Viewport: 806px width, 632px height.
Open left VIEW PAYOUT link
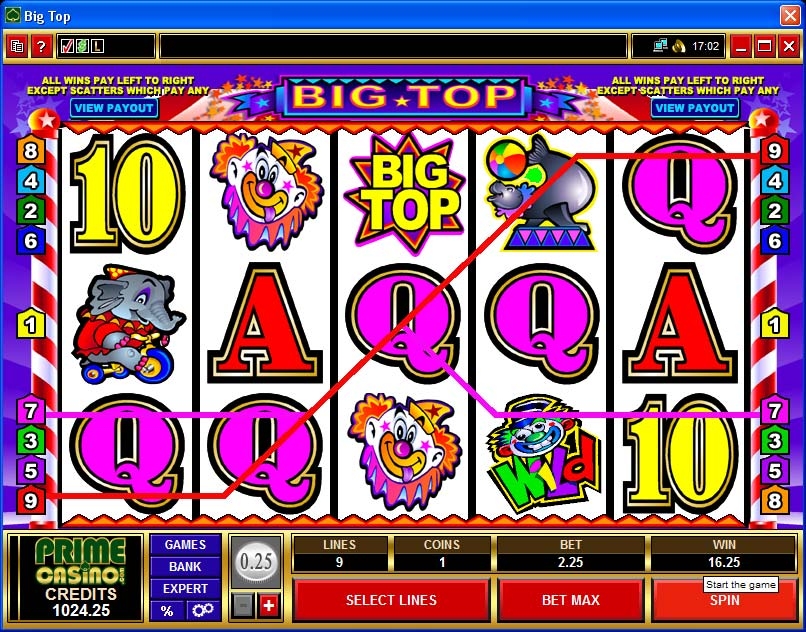tap(114, 108)
